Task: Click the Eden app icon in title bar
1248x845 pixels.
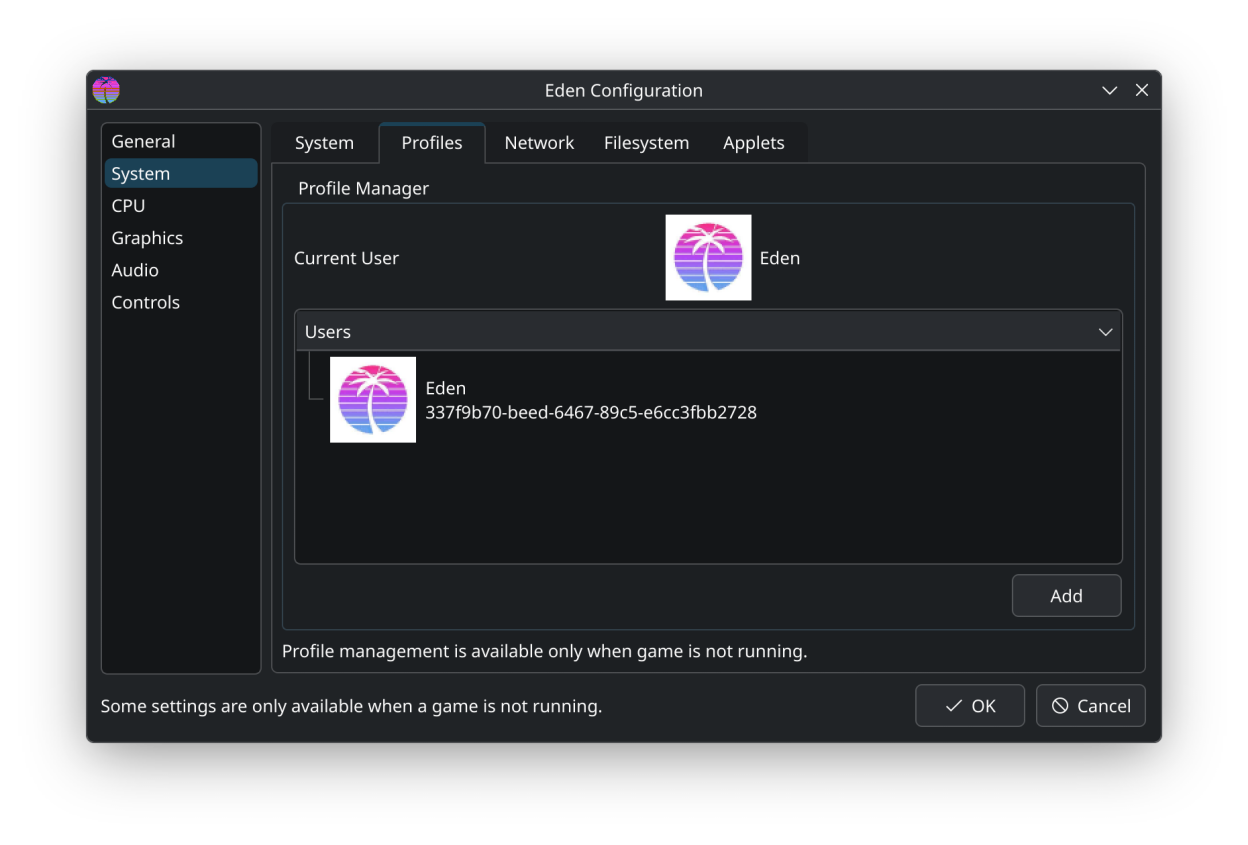Action: point(106,90)
